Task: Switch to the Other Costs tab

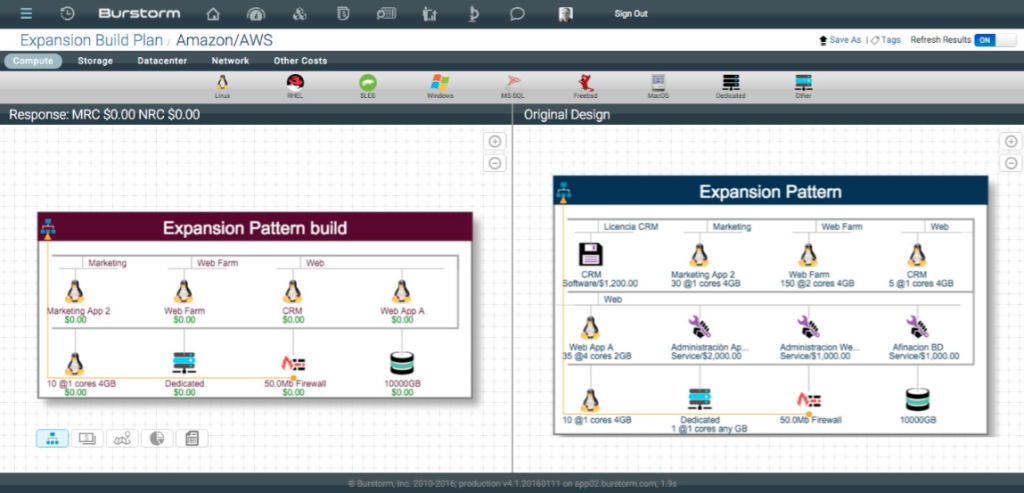Action: coord(300,61)
